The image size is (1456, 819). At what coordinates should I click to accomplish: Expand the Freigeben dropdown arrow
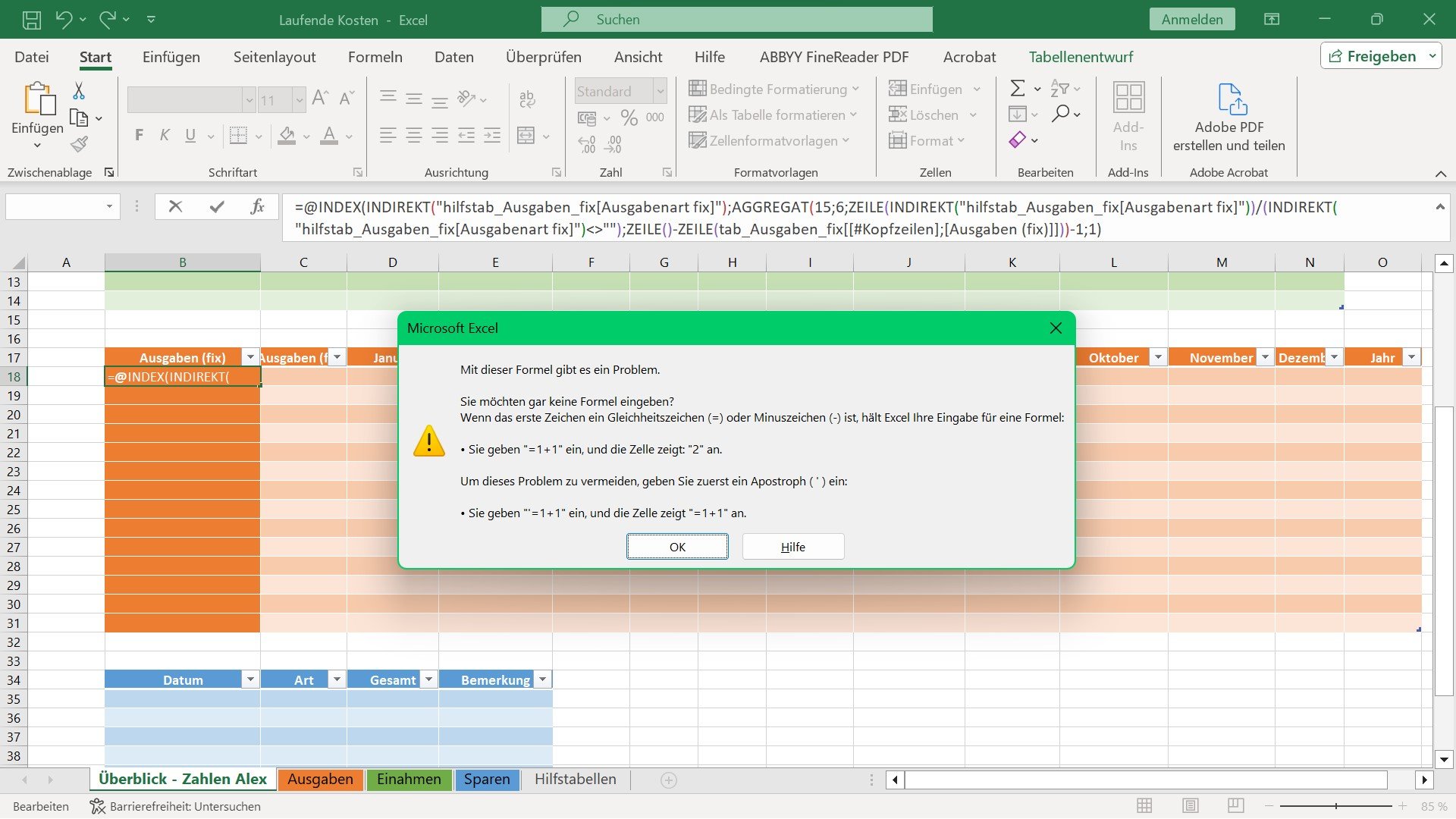(1432, 56)
